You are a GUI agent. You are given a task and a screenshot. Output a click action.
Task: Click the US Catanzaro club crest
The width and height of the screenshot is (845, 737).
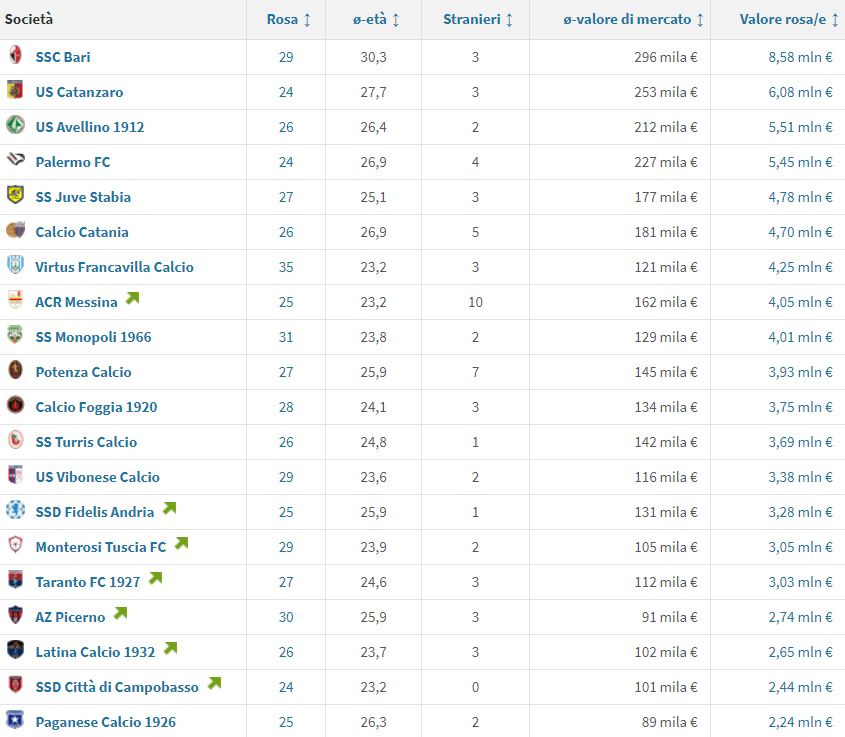point(16,90)
